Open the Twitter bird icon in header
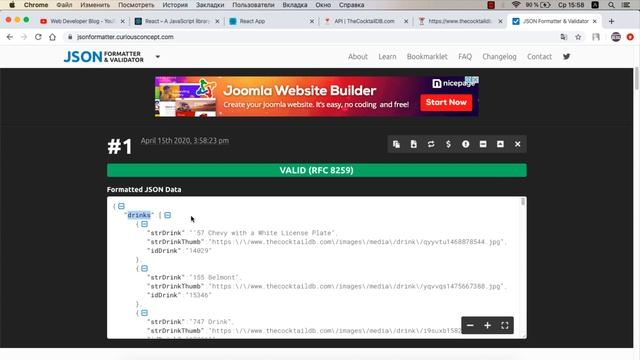Image resolution: width=640 pixels, height=360 pixels. (567, 56)
